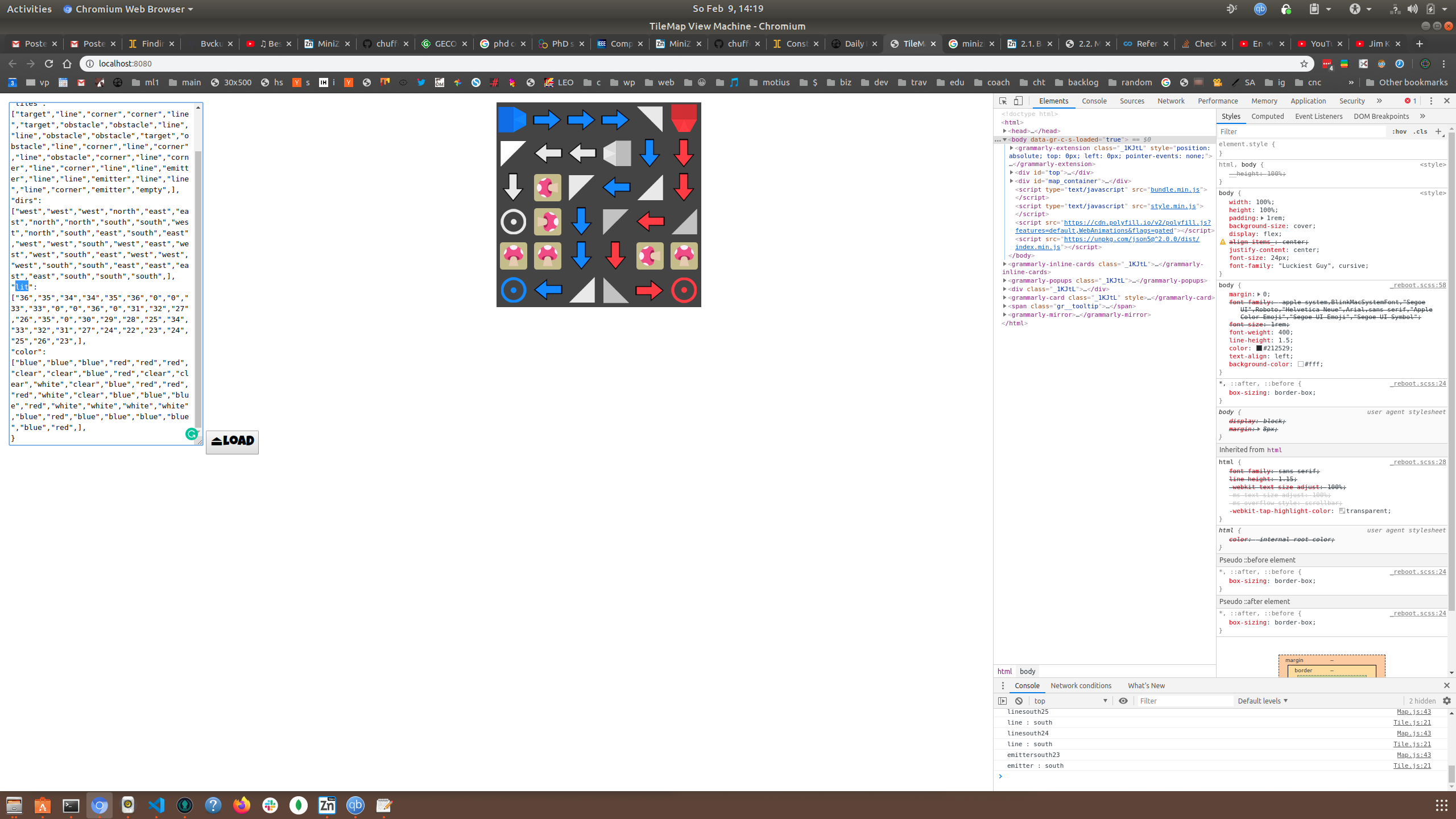Expand the grammarly-popups node
1456x819 pixels.
pyautogui.click(x=1005, y=280)
